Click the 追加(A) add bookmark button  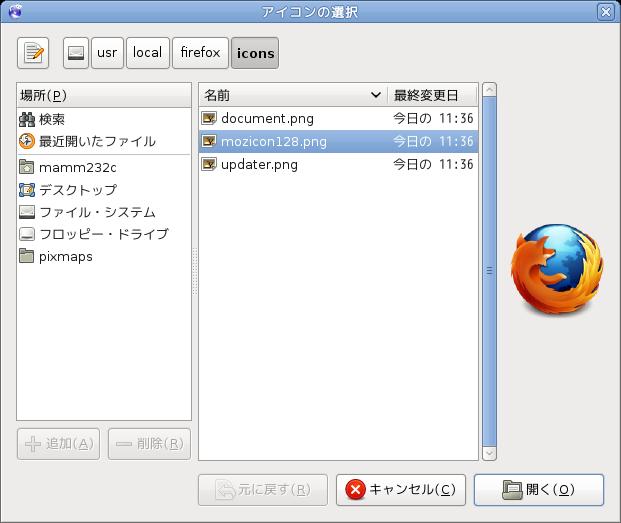click(x=59, y=444)
